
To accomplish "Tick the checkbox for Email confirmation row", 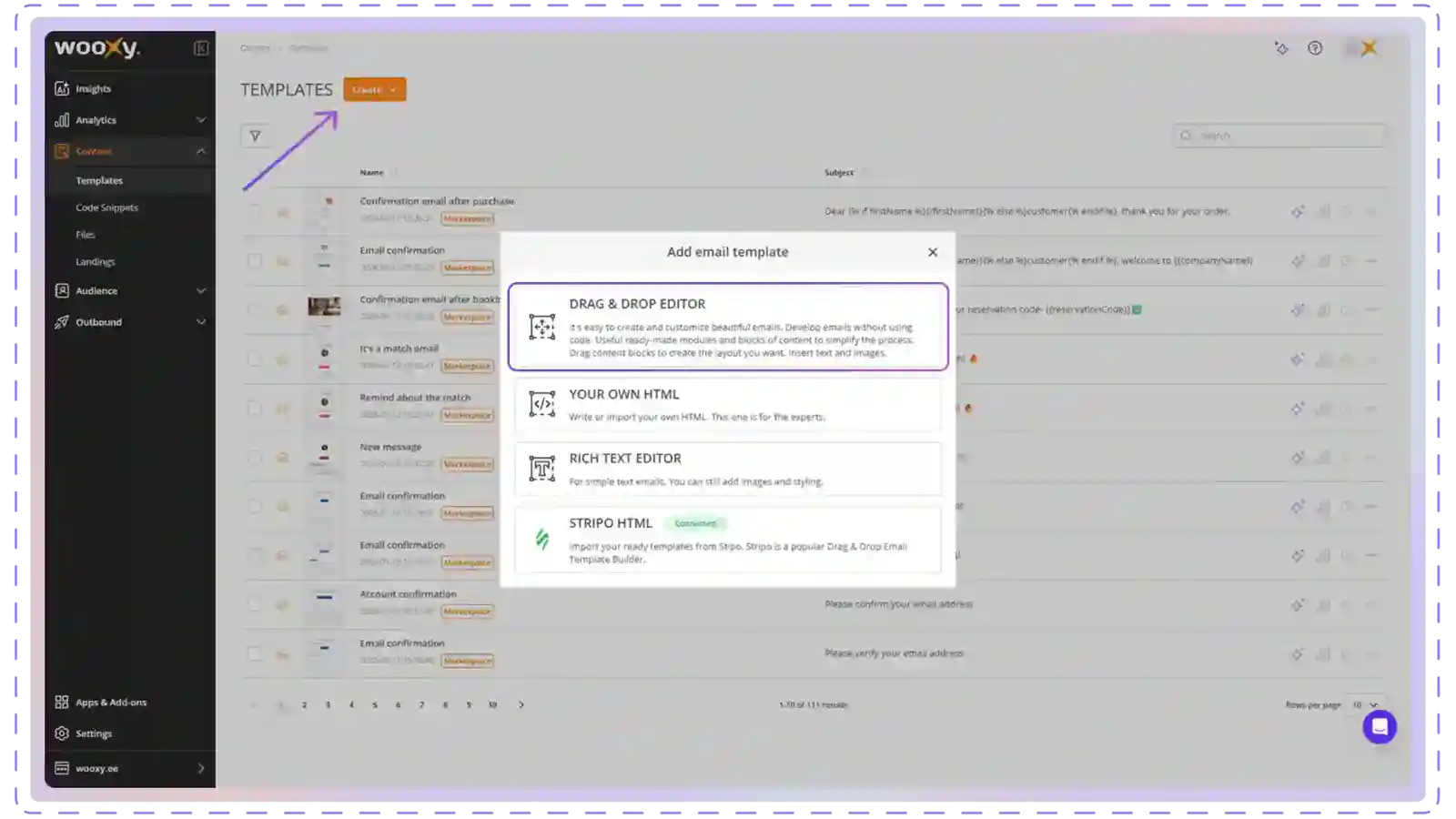I will [x=255, y=260].
